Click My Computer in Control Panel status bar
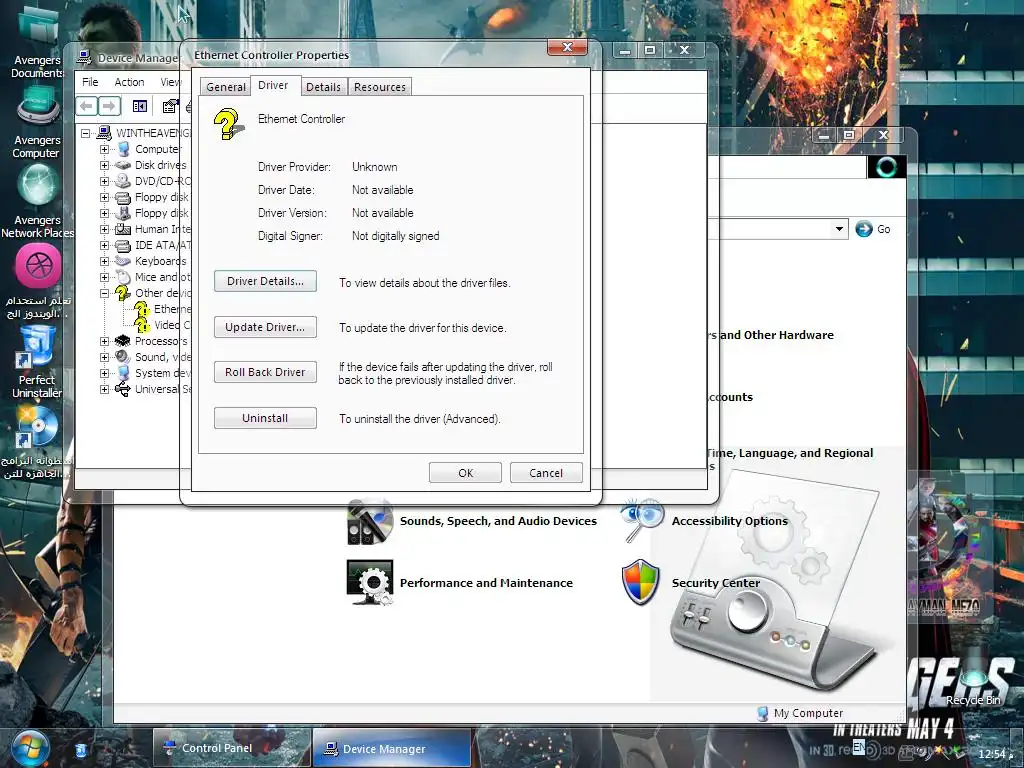 tap(800, 713)
